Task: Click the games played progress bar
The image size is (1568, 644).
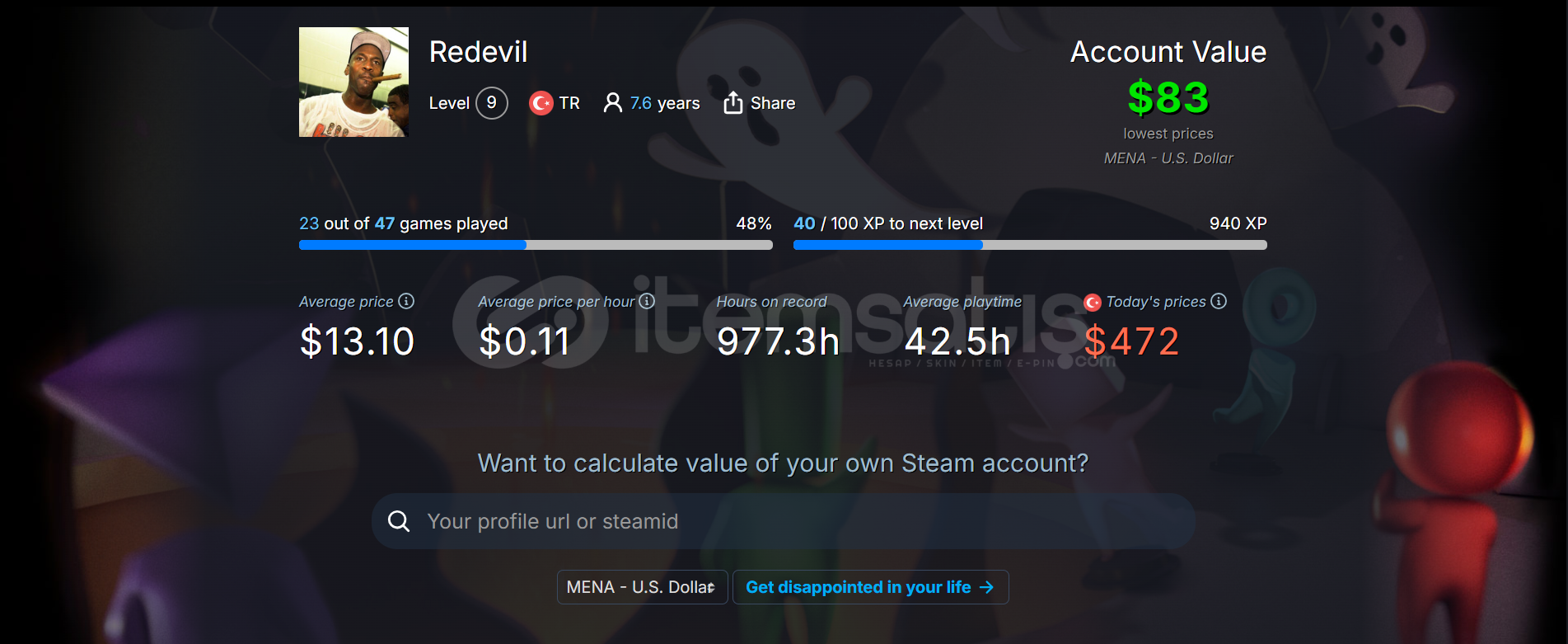Action: click(536, 245)
